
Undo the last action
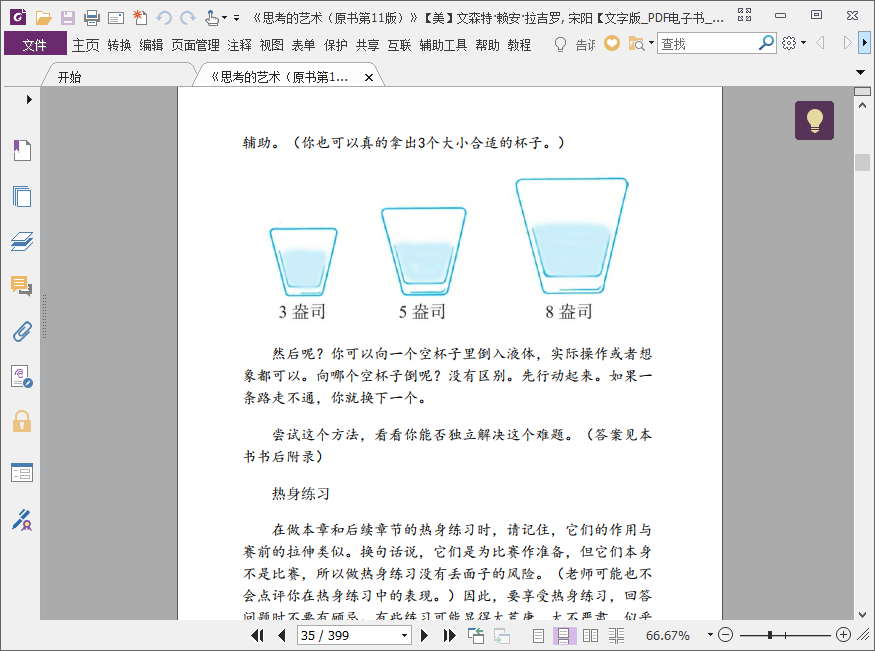point(164,18)
